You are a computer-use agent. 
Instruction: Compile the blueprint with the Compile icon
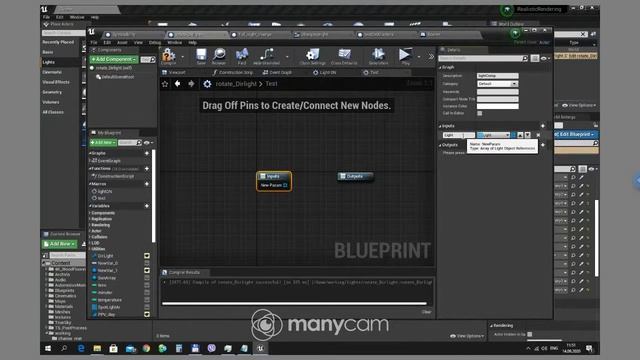point(168,55)
